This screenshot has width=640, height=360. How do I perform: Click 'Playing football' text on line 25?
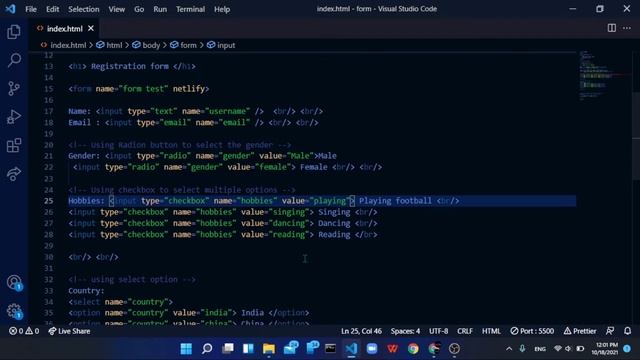395,201
